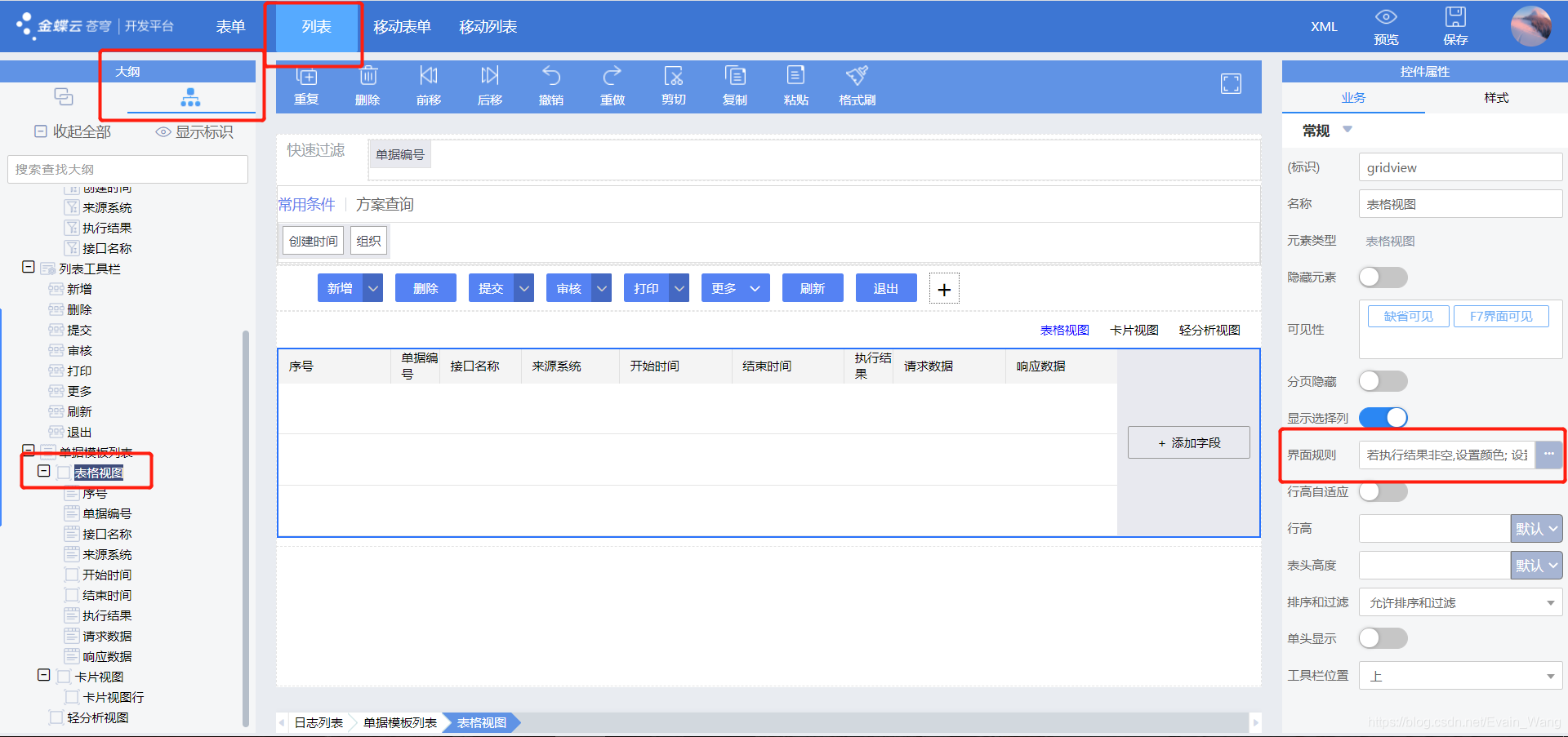Open the 工具栏位置 dropdown
The height and width of the screenshot is (737, 1568).
(1460, 677)
